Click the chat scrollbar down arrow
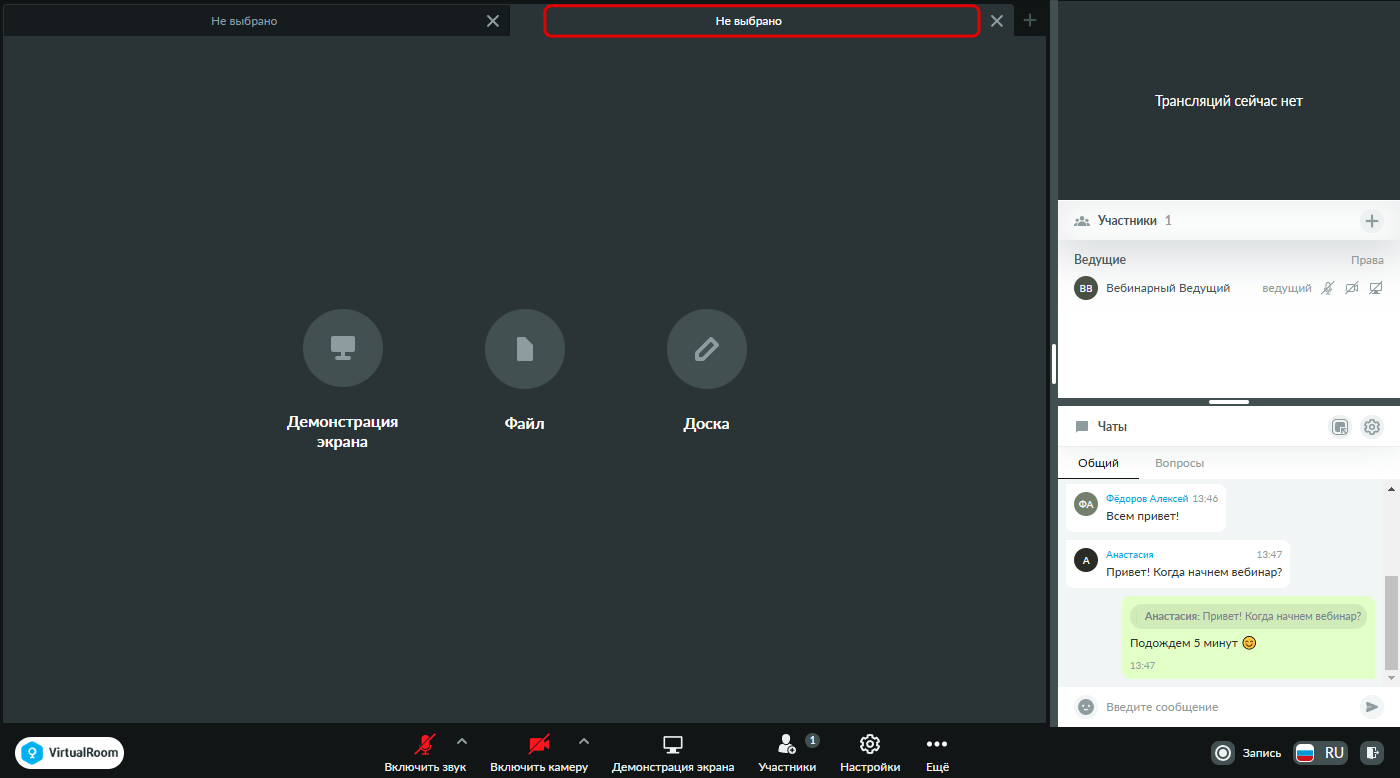The height and width of the screenshot is (778, 1400). [x=1390, y=678]
